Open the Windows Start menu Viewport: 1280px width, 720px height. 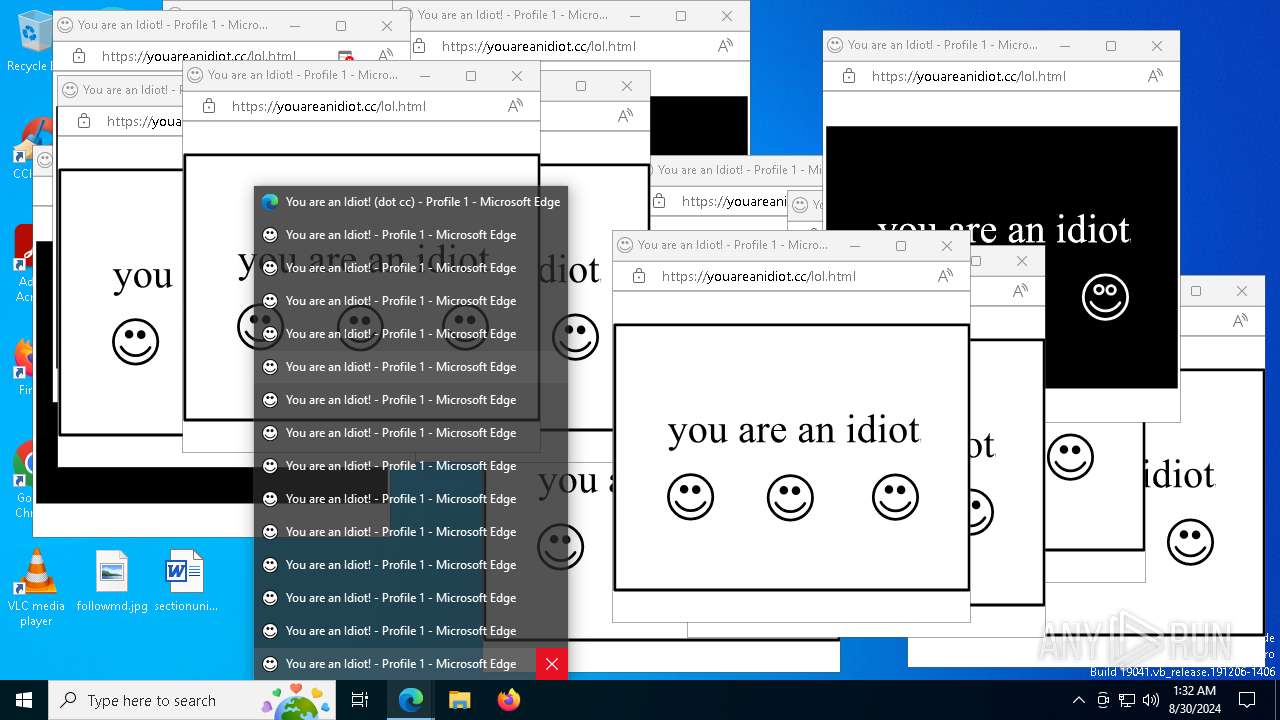(24, 700)
